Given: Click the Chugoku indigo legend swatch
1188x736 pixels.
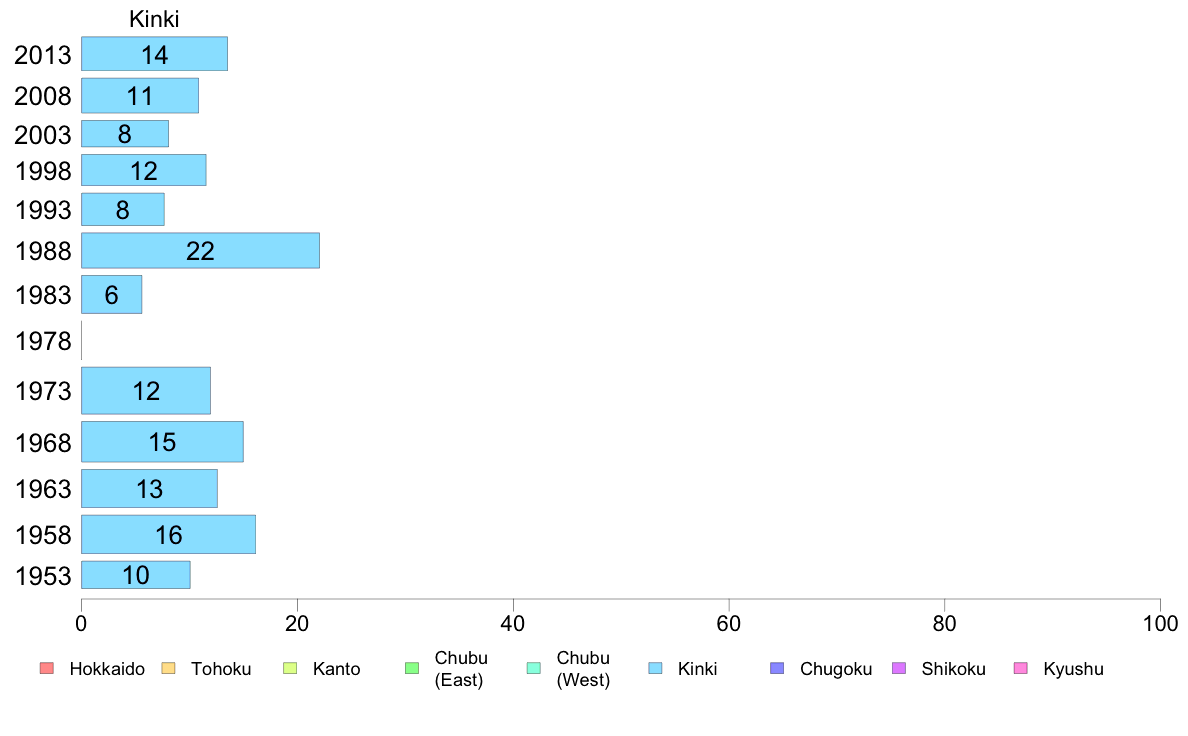Looking at the screenshot, I should tap(777, 668).
